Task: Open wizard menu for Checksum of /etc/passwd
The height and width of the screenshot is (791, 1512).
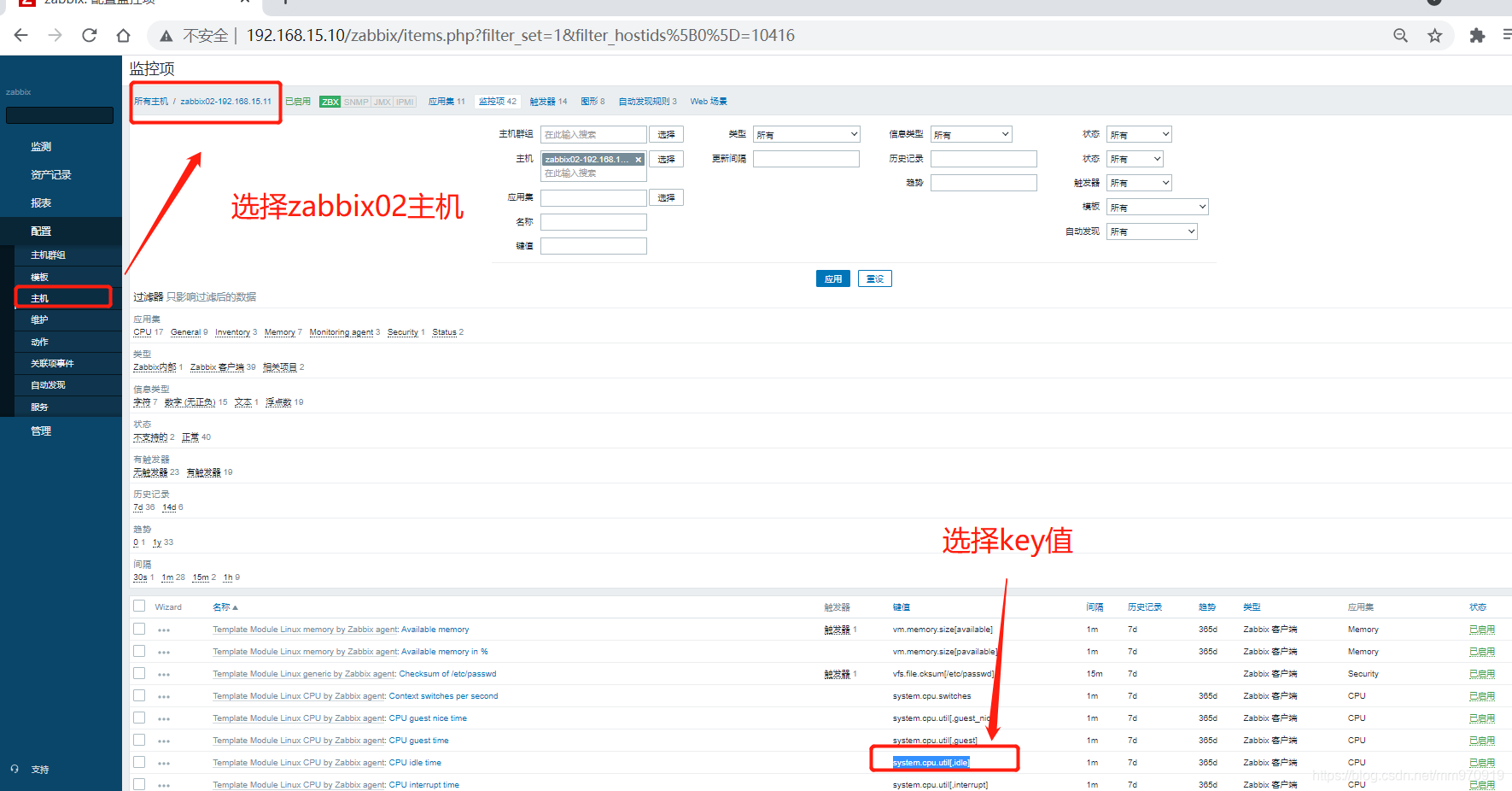Action: point(164,675)
